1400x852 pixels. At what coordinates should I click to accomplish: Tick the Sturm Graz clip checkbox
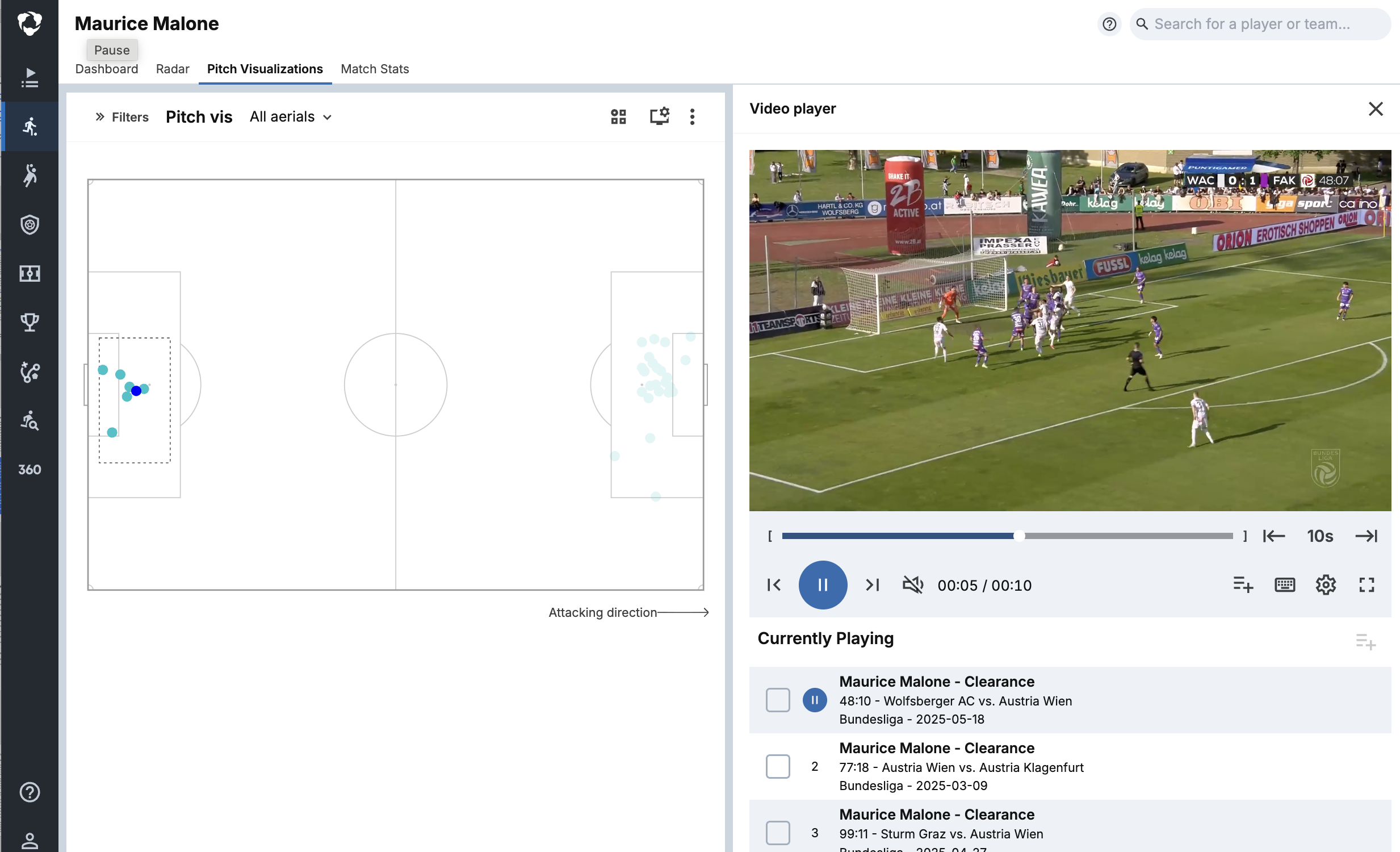coord(777,833)
